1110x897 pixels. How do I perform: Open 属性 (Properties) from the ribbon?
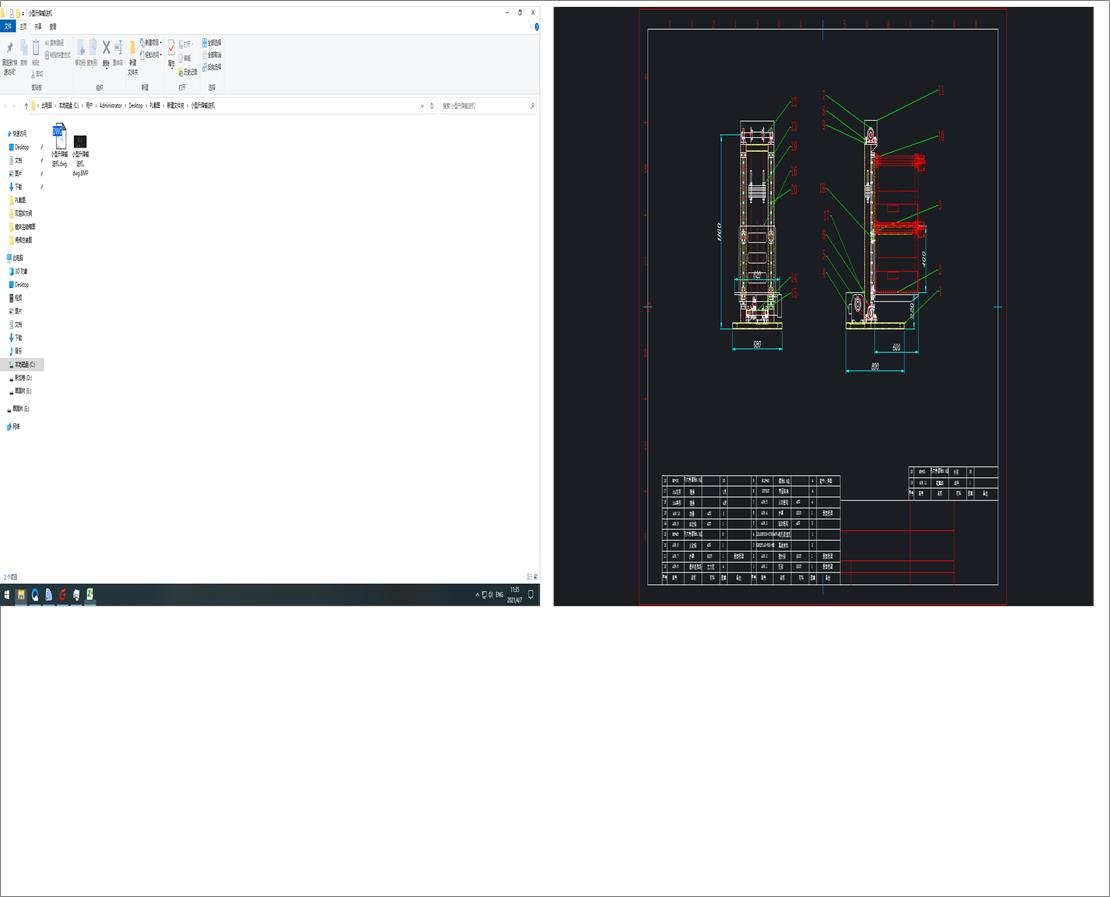click(170, 49)
